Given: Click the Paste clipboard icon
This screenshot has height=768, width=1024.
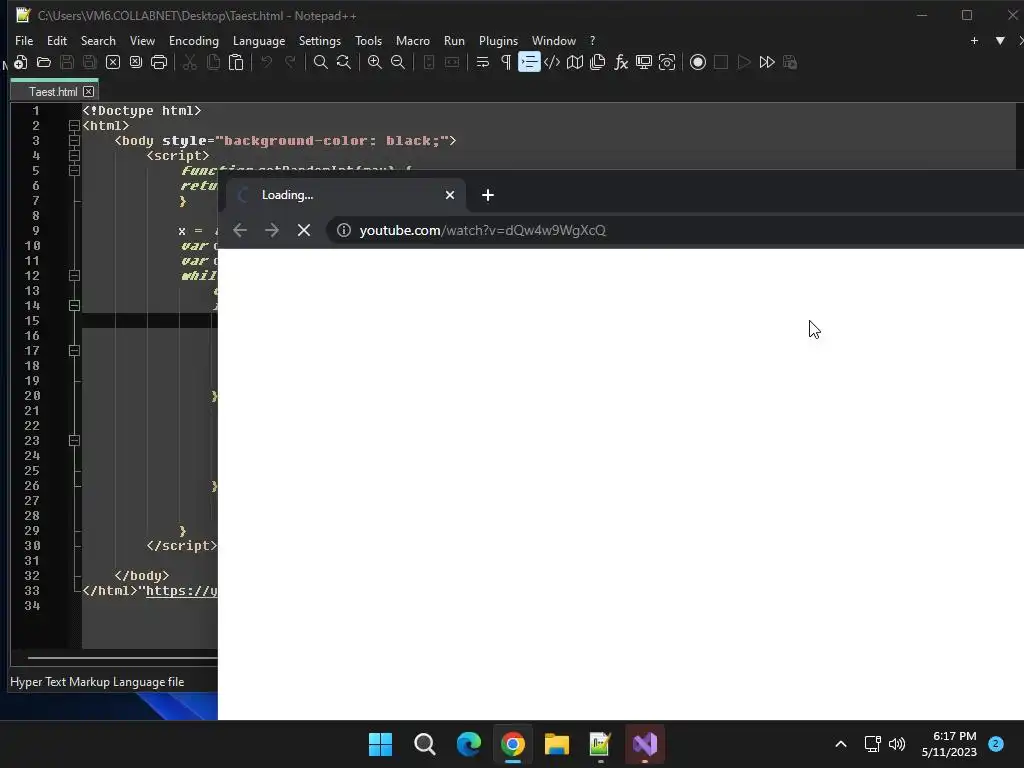Looking at the screenshot, I should pos(236,62).
